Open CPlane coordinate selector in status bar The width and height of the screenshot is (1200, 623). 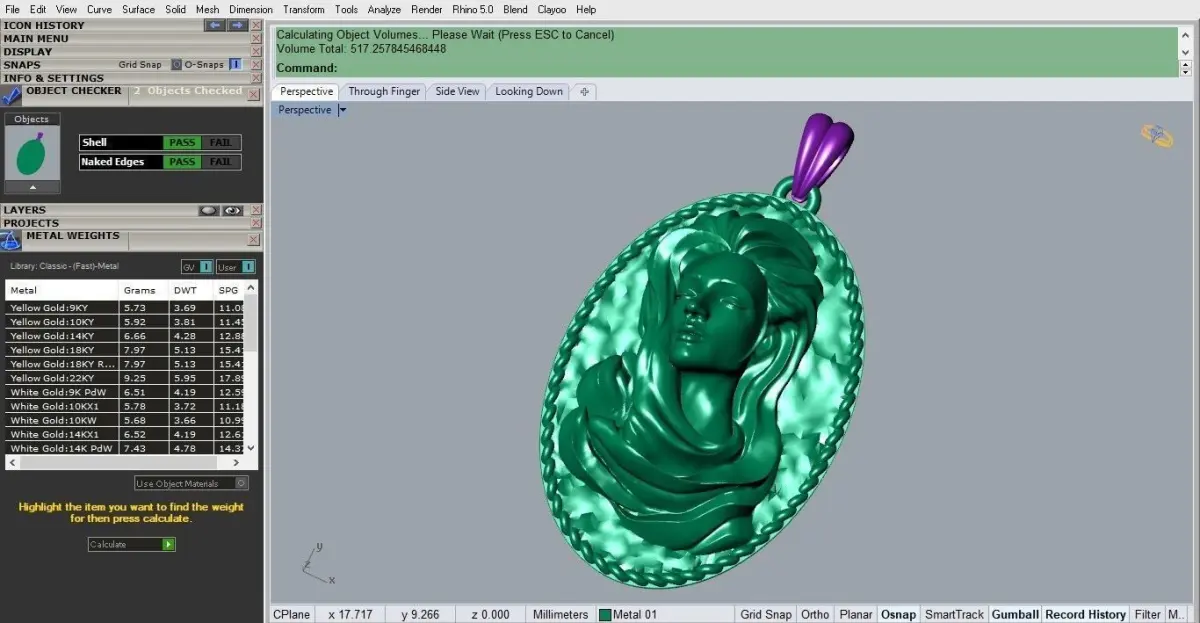point(291,614)
